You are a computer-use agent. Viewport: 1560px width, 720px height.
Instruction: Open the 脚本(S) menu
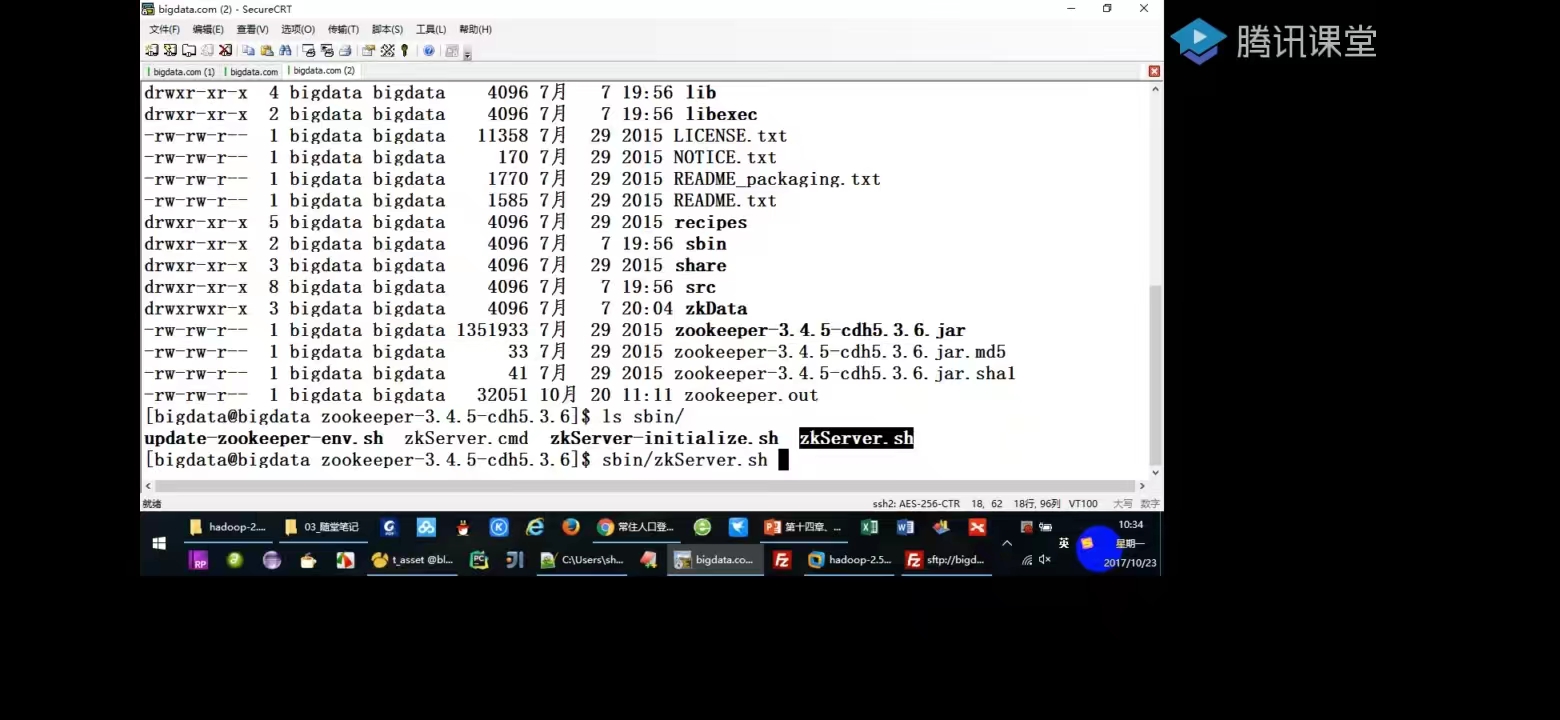(387, 29)
